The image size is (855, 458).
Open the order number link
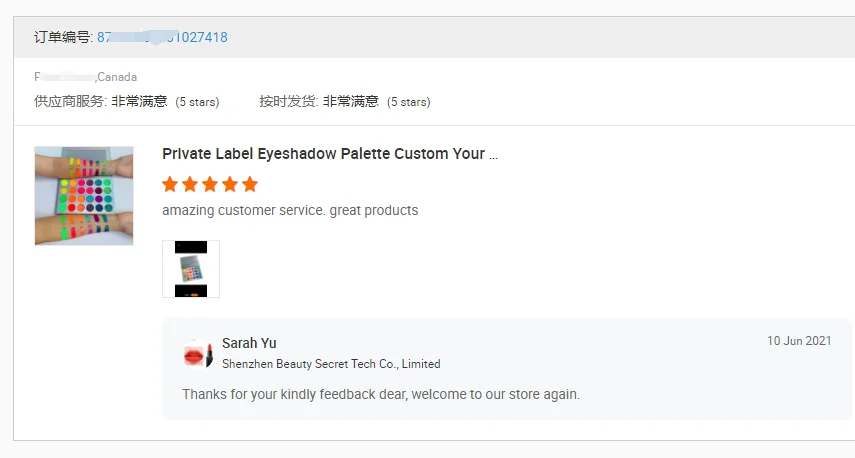point(162,37)
